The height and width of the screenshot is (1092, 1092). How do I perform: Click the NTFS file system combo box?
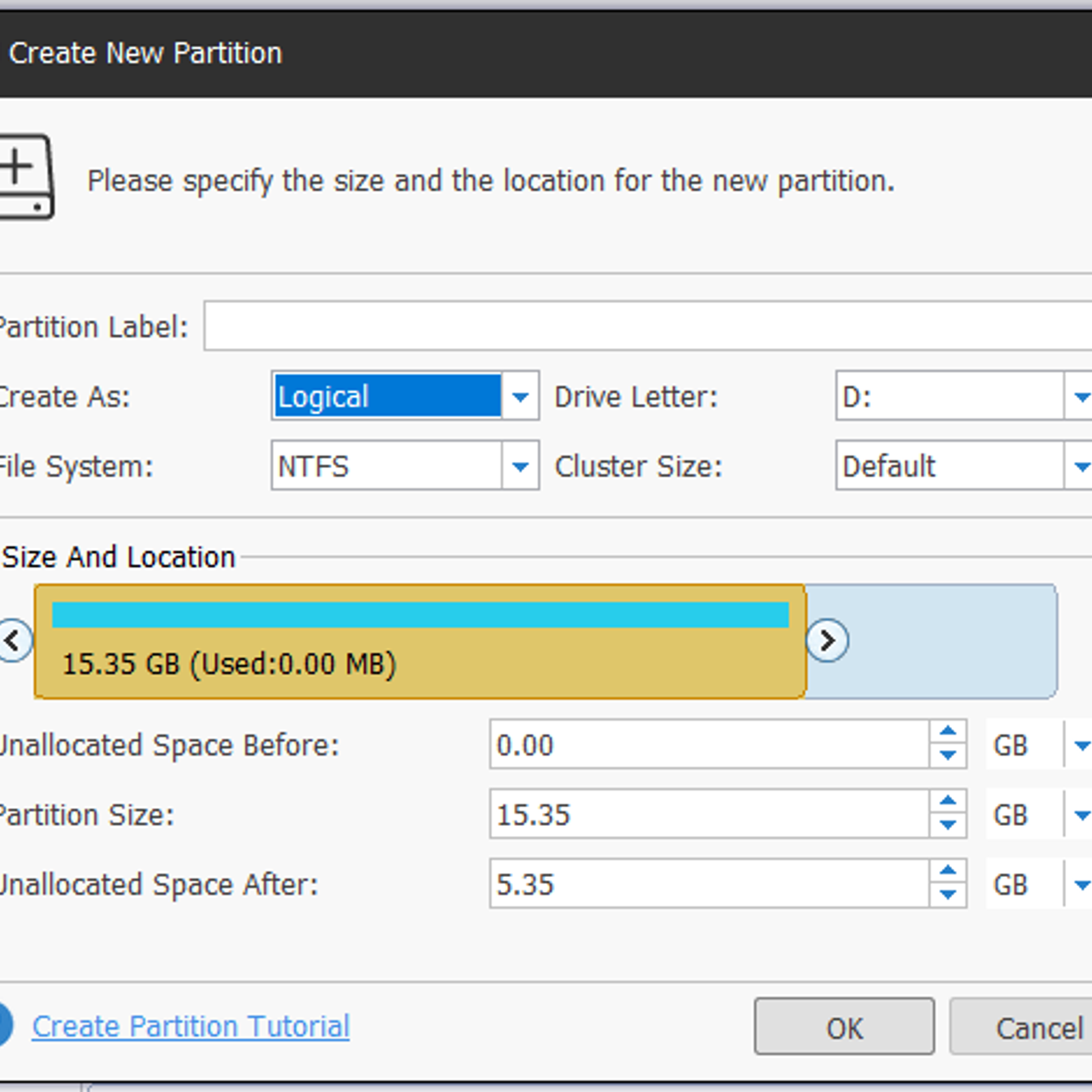405,465
